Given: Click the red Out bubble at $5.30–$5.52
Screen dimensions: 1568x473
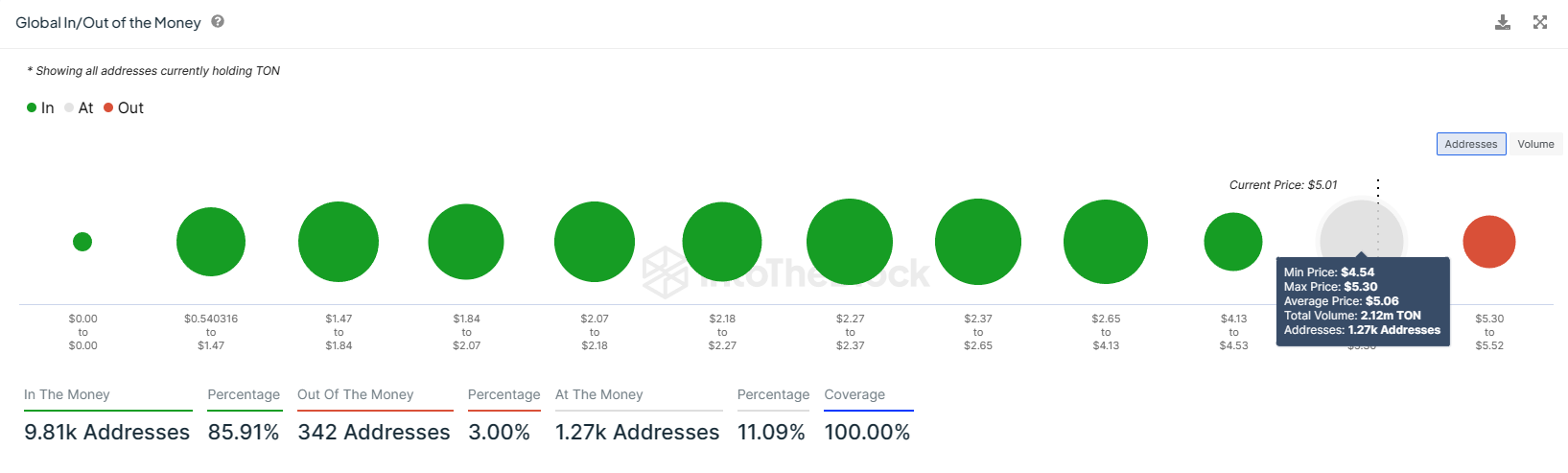Looking at the screenshot, I should [1489, 242].
